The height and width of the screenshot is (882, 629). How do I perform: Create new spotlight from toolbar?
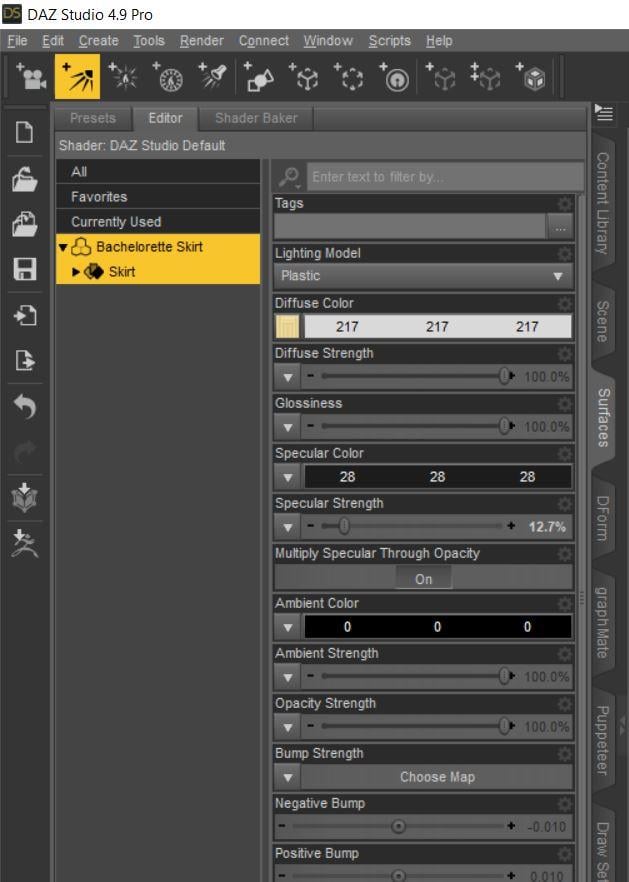point(213,77)
